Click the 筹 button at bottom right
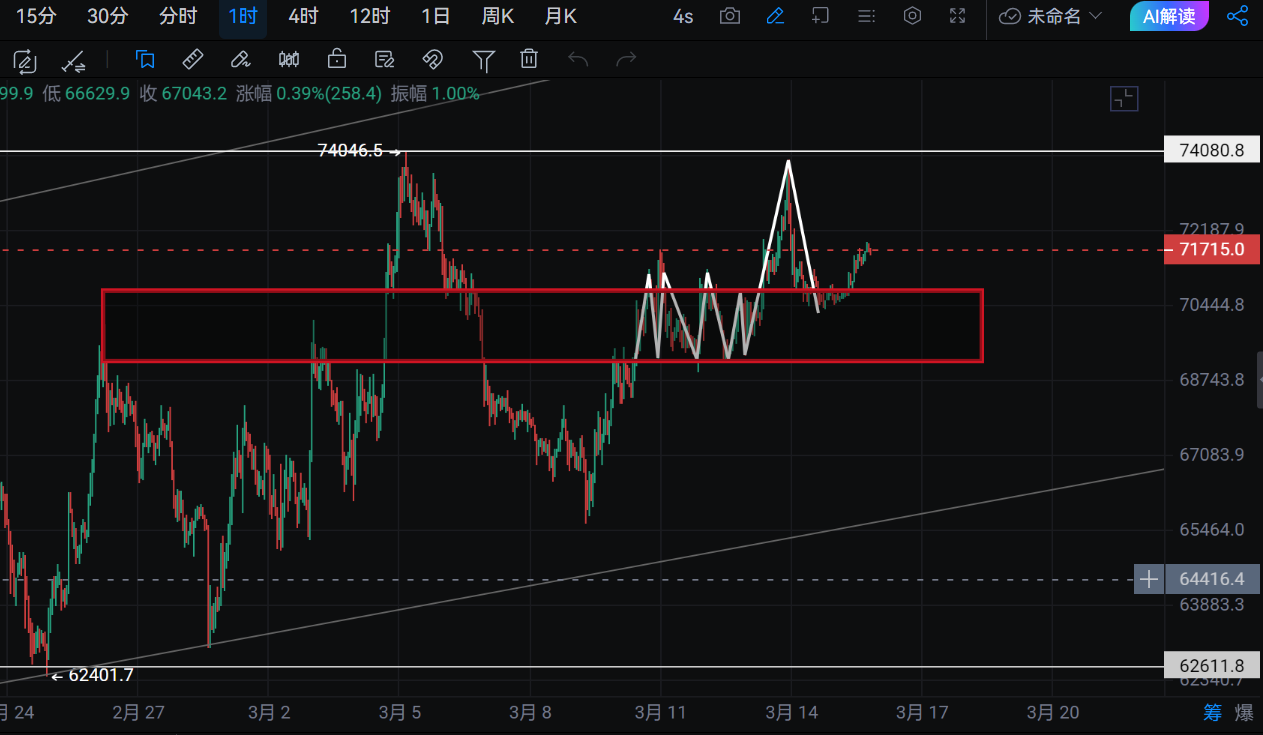1263x735 pixels. click(1212, 713)
